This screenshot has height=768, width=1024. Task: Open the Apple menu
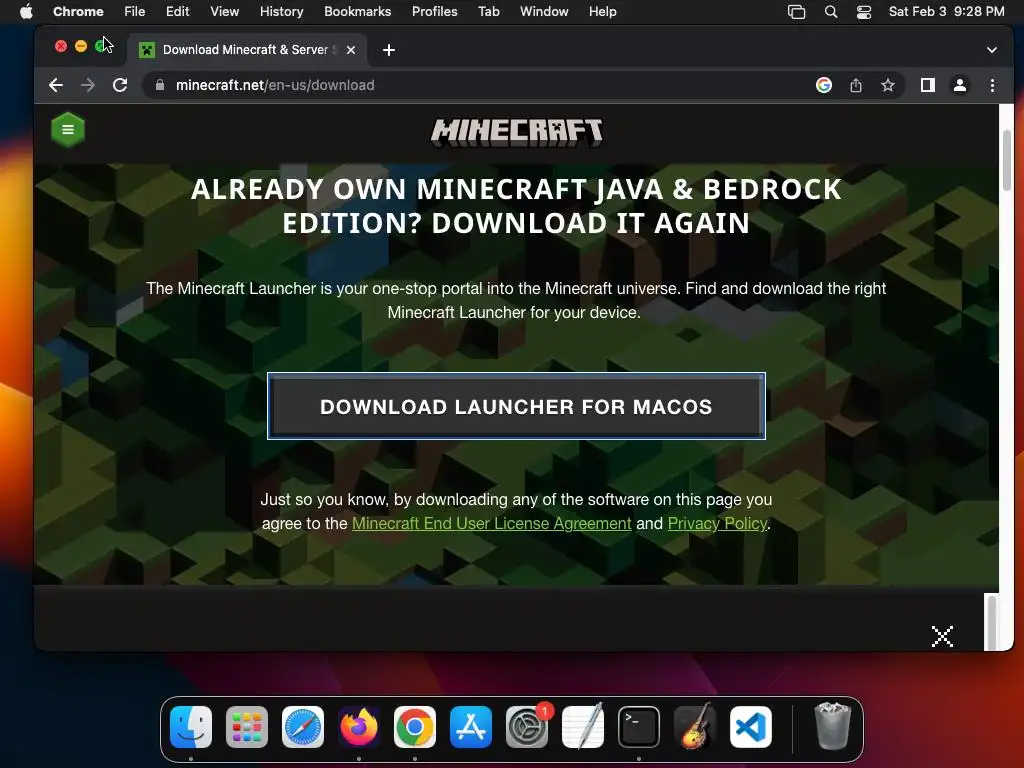26,12
